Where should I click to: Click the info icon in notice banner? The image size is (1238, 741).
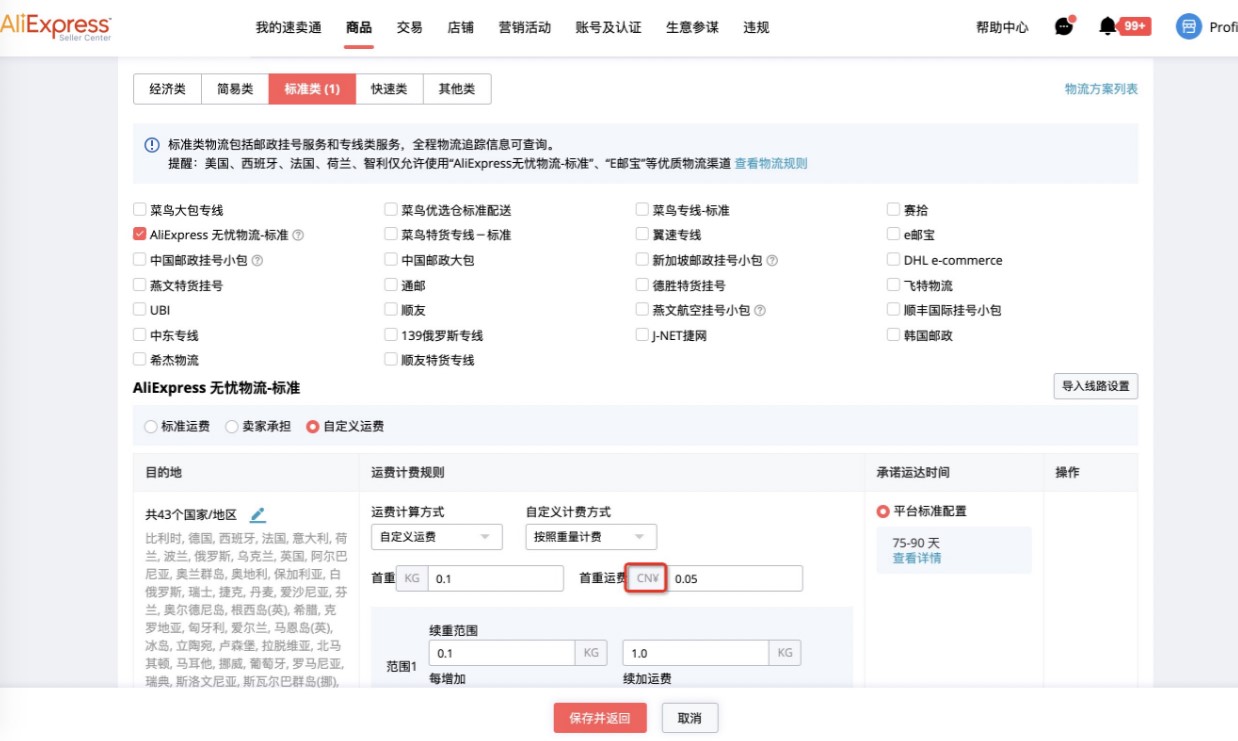click(x=152, y=145)
